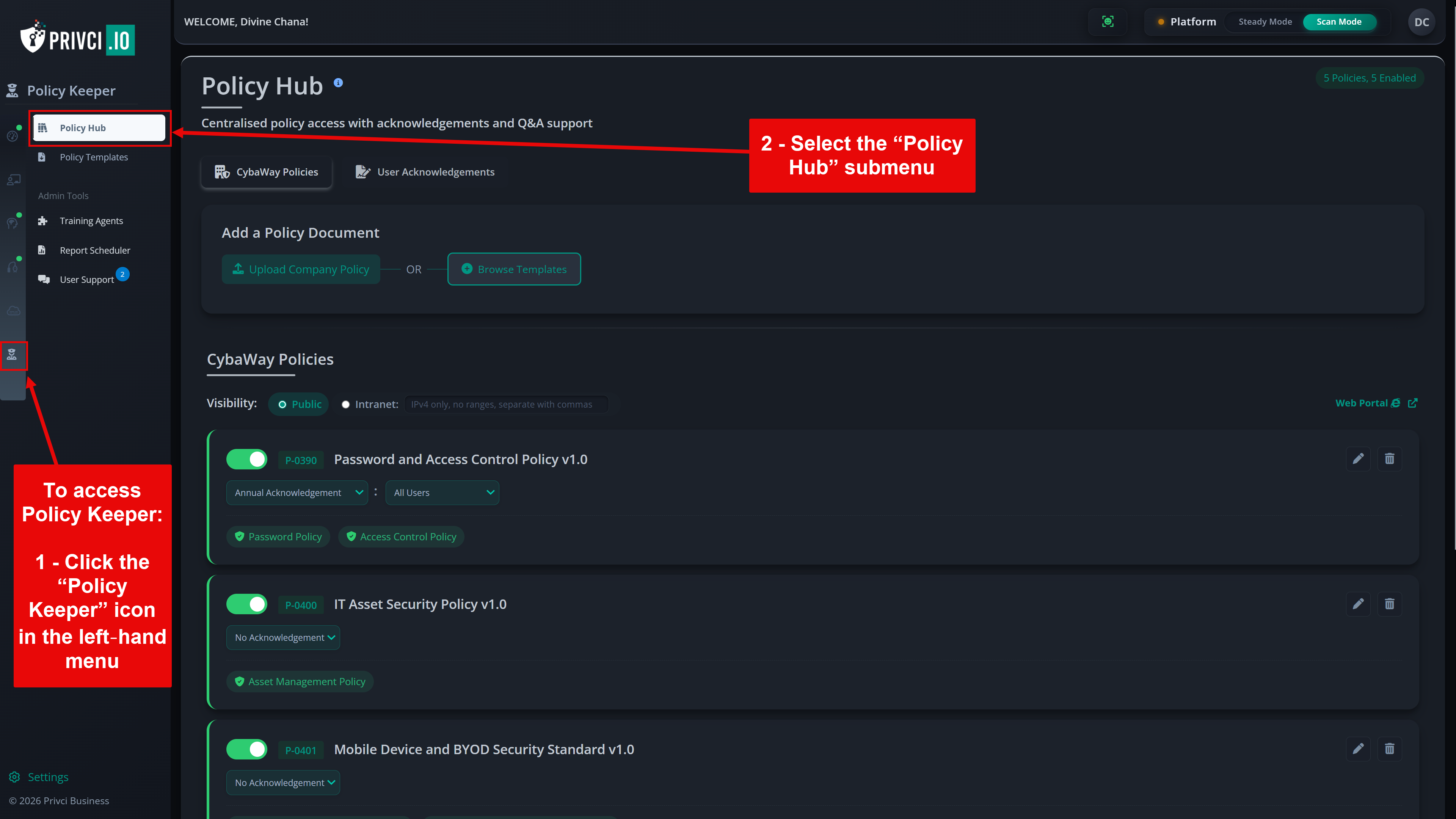Viewport: 1456px width, 819px height.
Task: Click the Intranet IPv4 address input field
Action: [506, 404]
